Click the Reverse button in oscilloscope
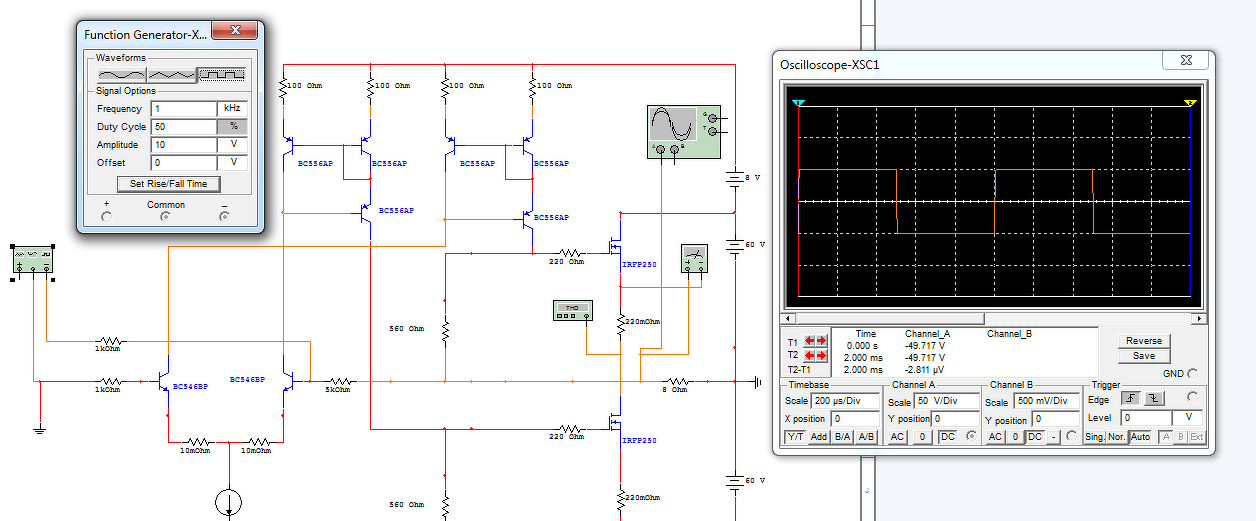This screenshot has height=521, width=1256. coord(1144,341)
